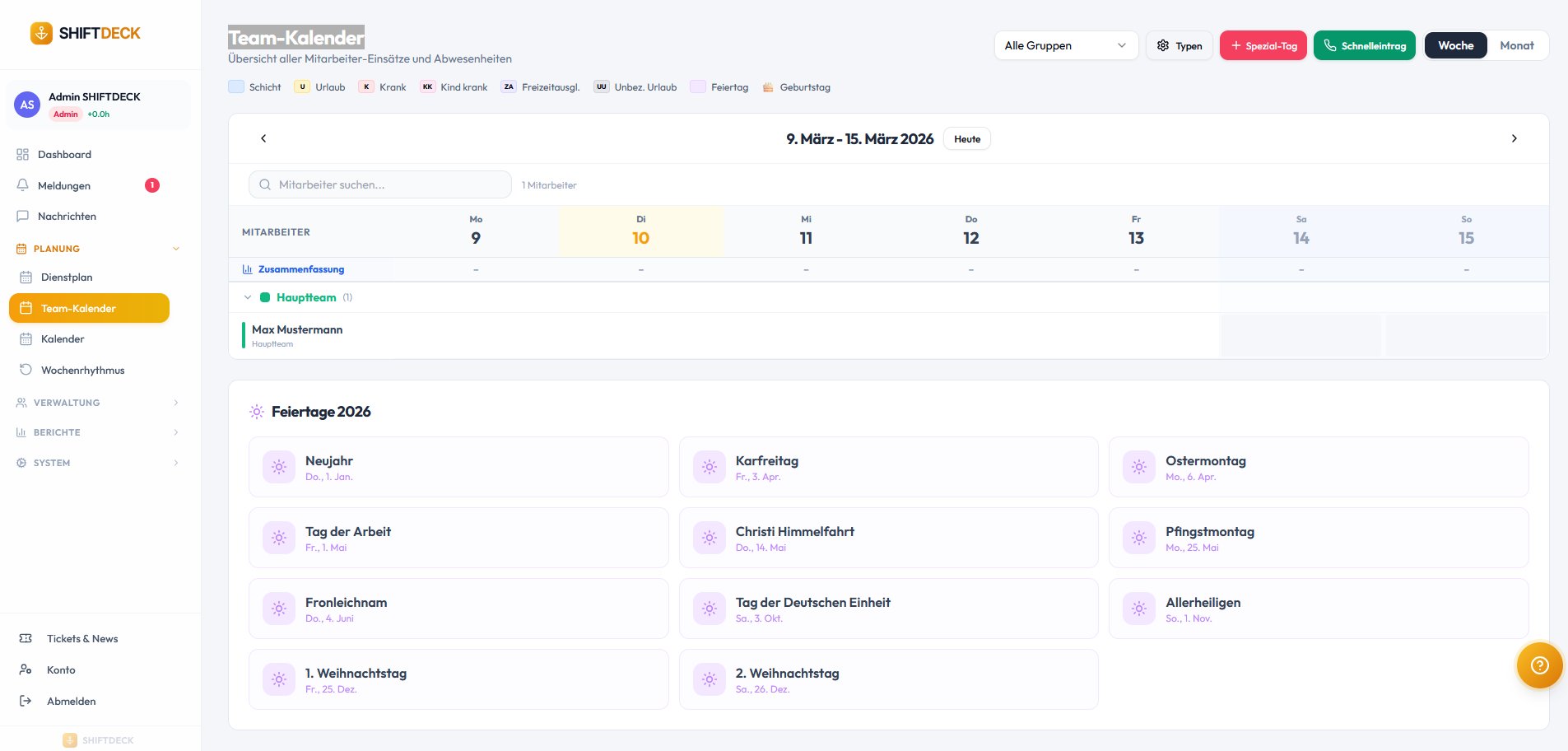Viewport: 1568px width, 751px height.
Task: Click the SHIFTDECK anchor logo
Action: pos(41,33)
